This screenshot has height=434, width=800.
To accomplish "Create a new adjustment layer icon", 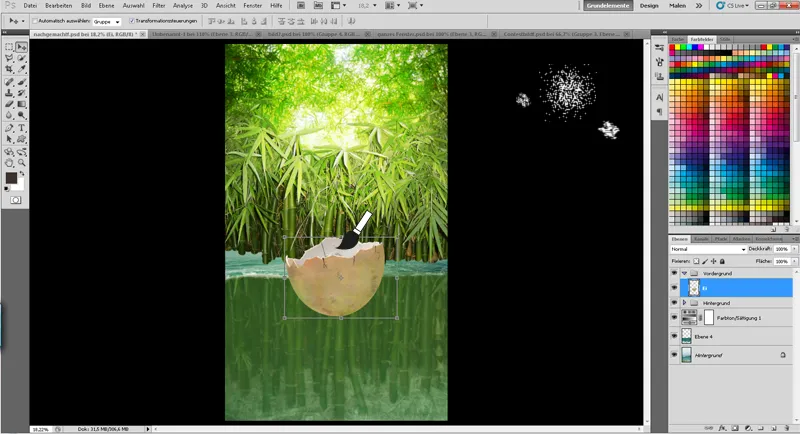I will point(748,429).
